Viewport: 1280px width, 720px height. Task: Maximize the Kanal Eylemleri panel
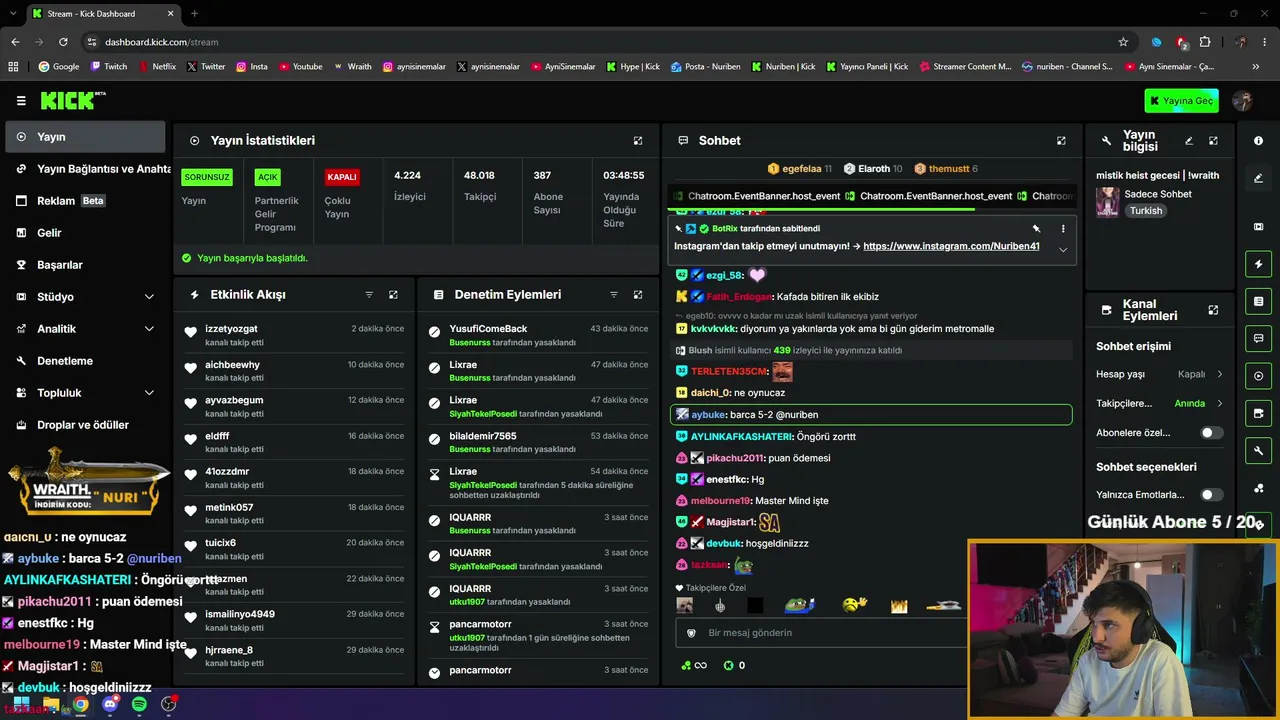tap(1213, 310)
